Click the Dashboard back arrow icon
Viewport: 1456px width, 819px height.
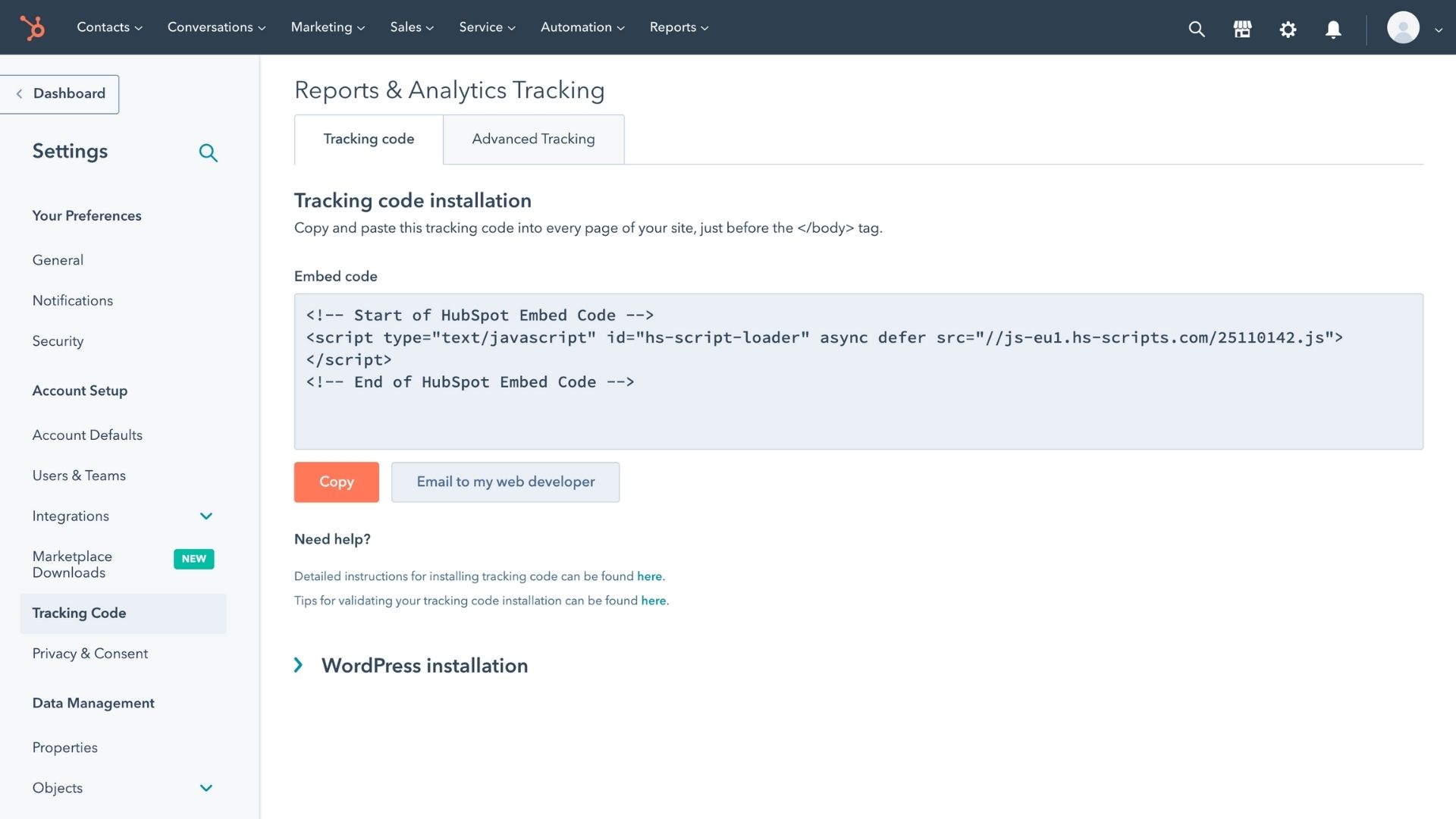[19, 94]
